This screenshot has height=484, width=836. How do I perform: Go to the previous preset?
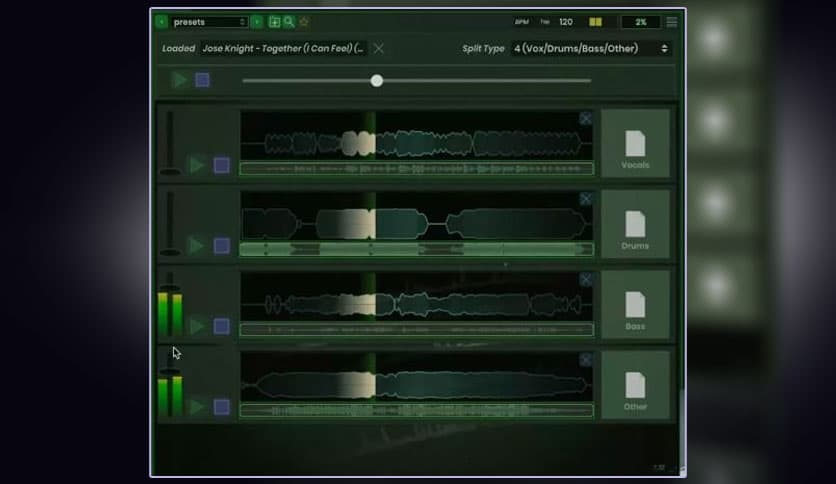tap(162, 22)
